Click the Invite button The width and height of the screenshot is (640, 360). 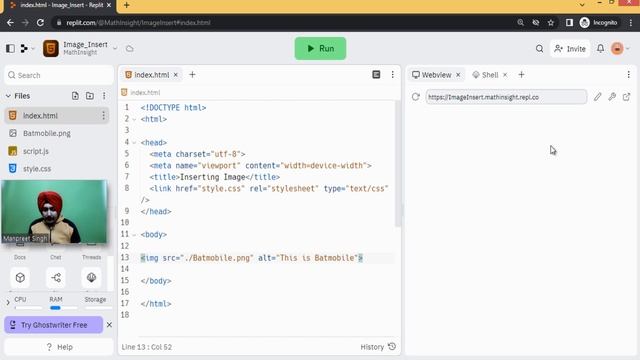click(x=570, y=49)
